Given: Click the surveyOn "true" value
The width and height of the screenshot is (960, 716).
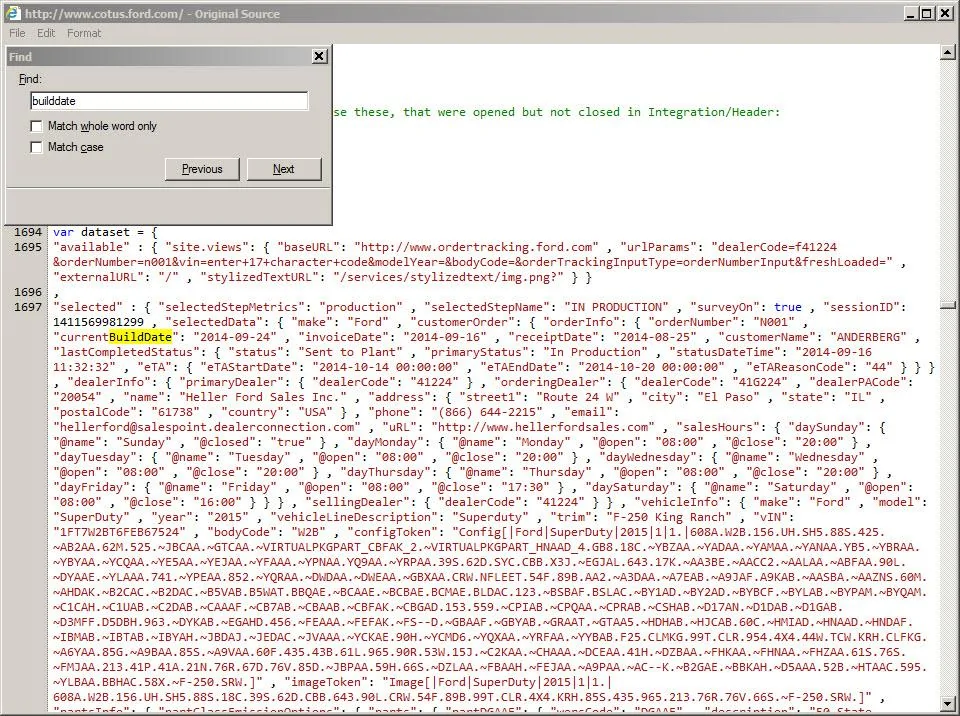Looking at the screenshot, I should 788,307.
